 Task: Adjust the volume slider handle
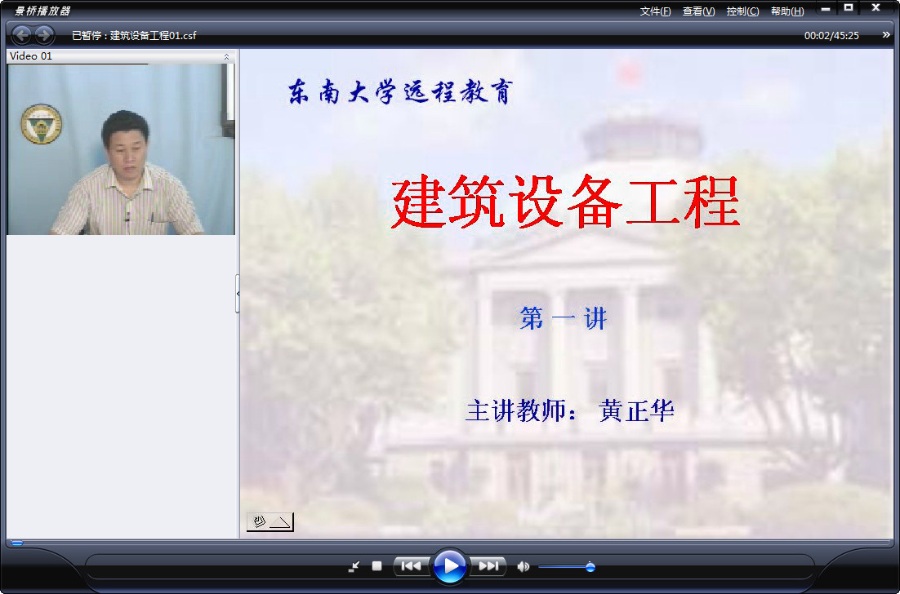click(590, 567)
